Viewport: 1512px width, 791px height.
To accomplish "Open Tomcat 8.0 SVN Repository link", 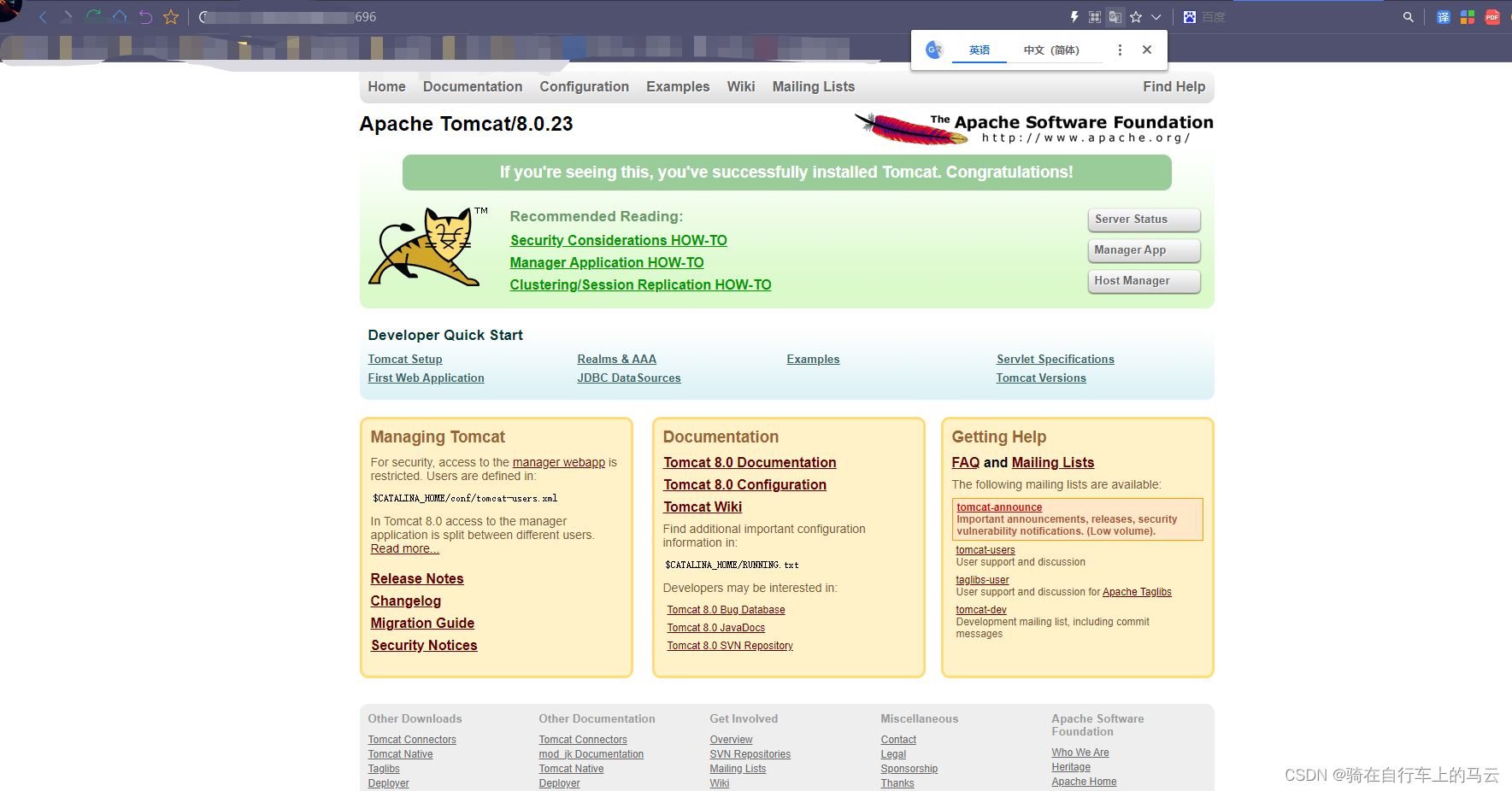I will point(730,646).
